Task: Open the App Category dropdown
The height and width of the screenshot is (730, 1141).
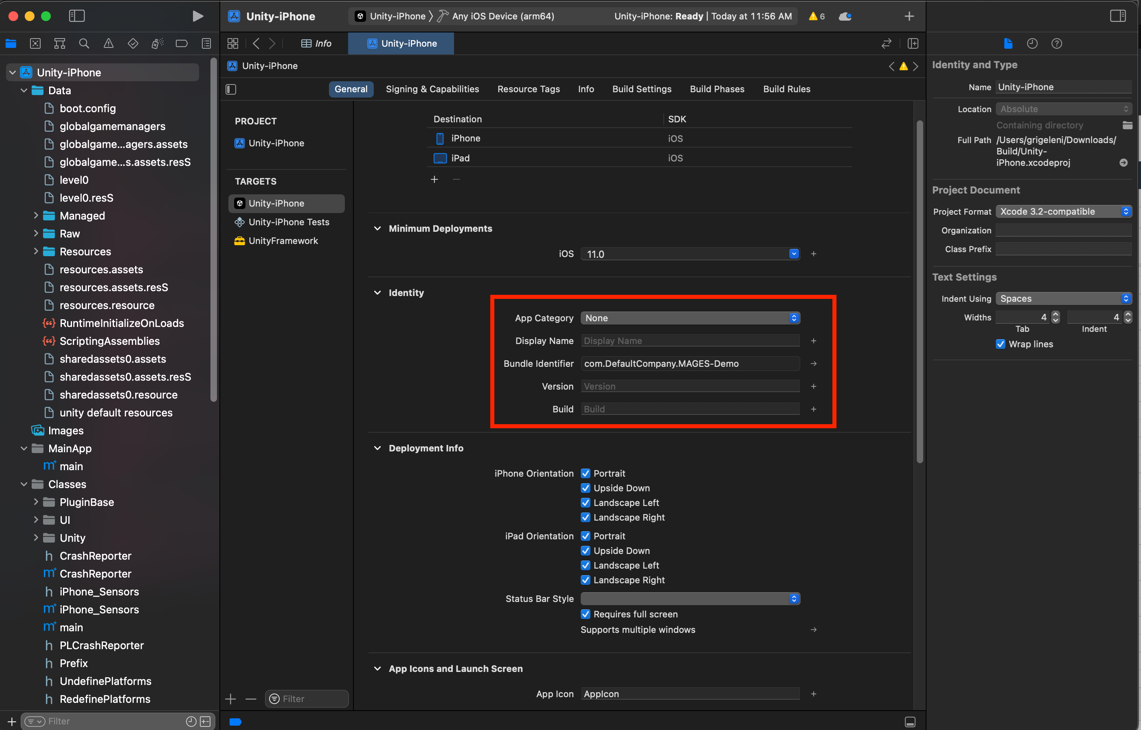Action: [690, 318]
